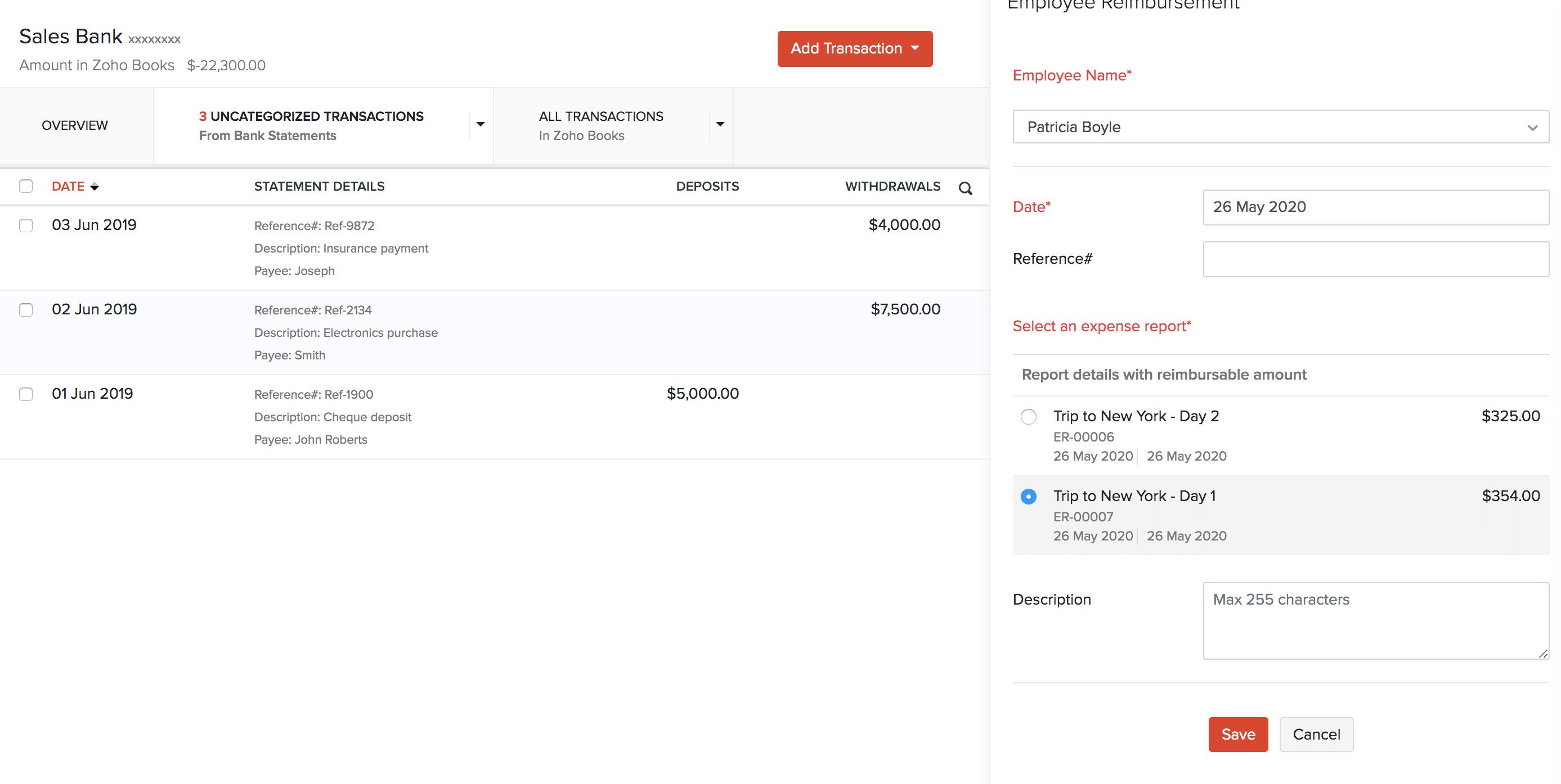The height and width of the screenshot is (784, 1561).
Task: Click the Date field showing 26 May 2020
Action: point(1376,207)
